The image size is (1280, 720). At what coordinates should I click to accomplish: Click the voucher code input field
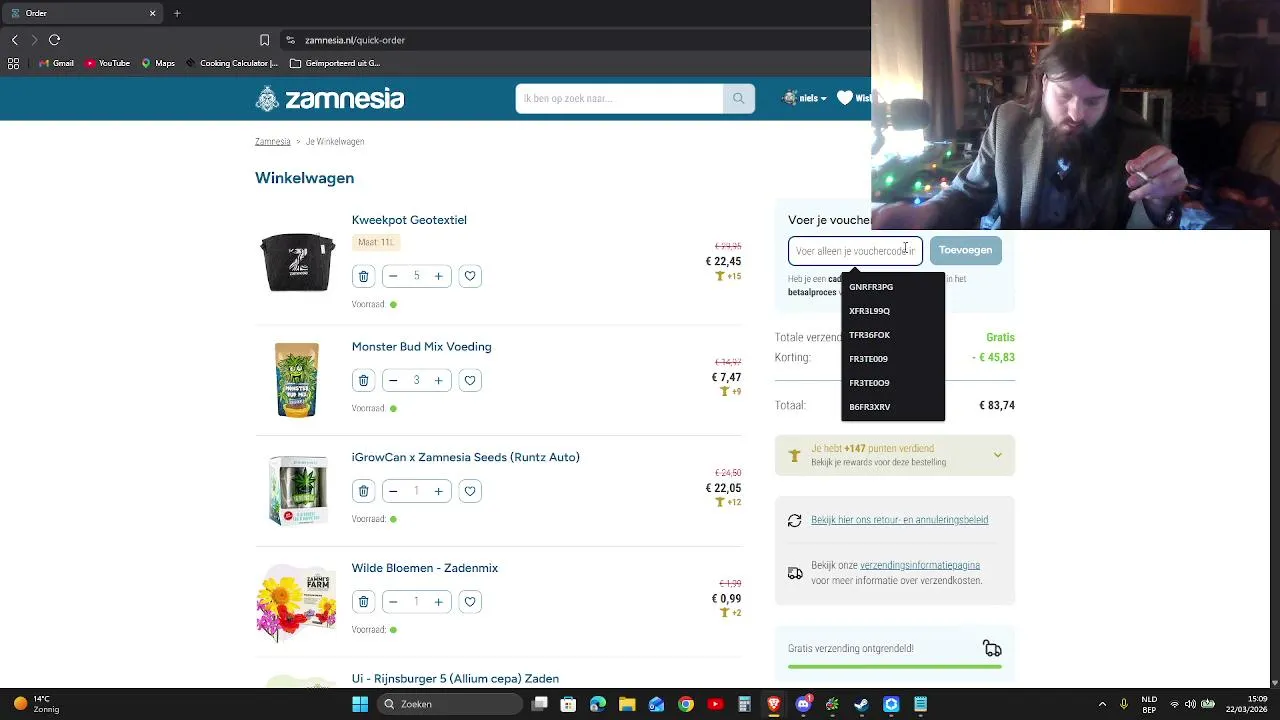tap(855, 251)
